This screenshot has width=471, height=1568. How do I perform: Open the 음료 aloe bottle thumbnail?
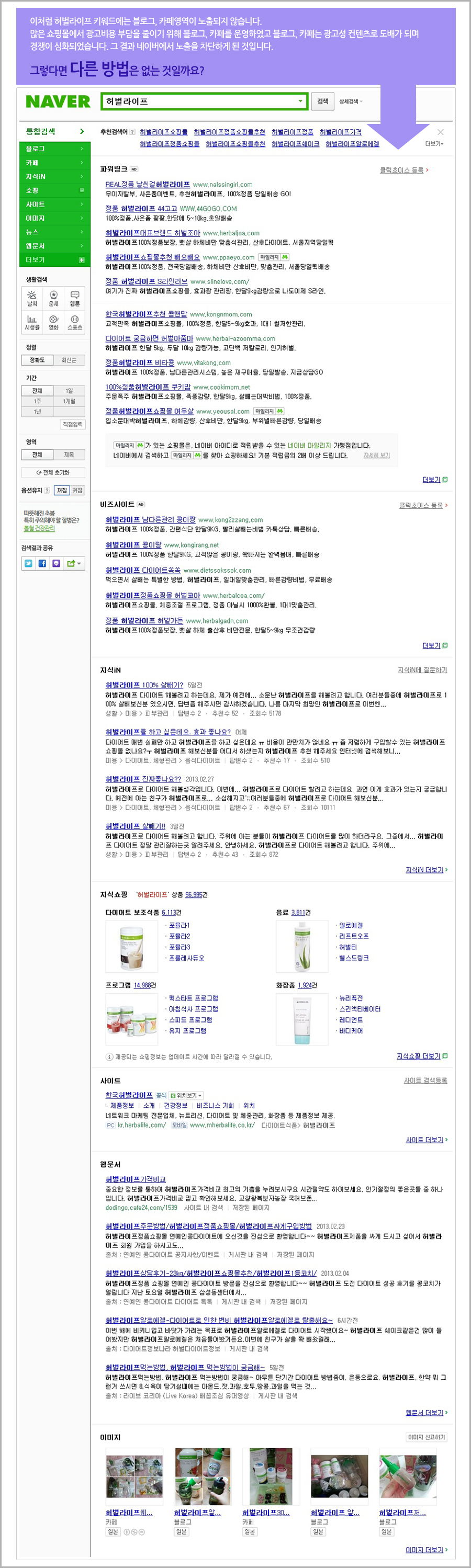[302, 946]
